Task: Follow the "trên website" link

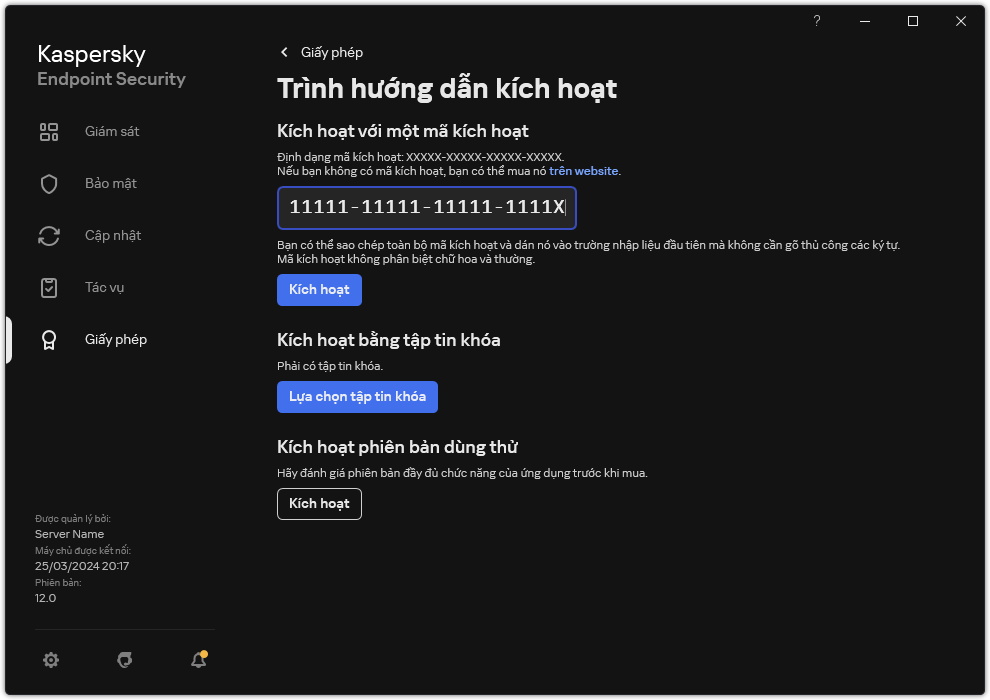Action: point(584,171)
